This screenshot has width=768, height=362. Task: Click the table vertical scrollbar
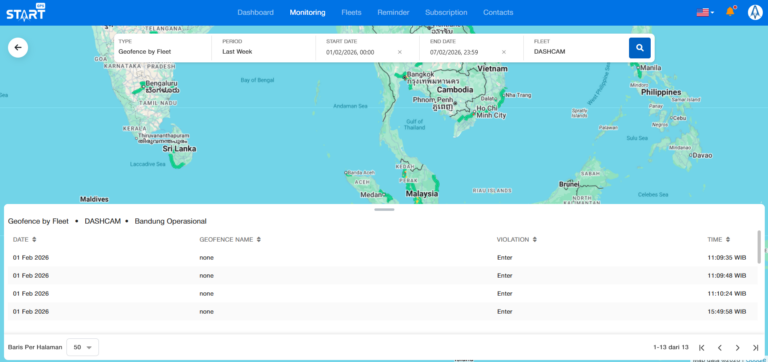759,247
